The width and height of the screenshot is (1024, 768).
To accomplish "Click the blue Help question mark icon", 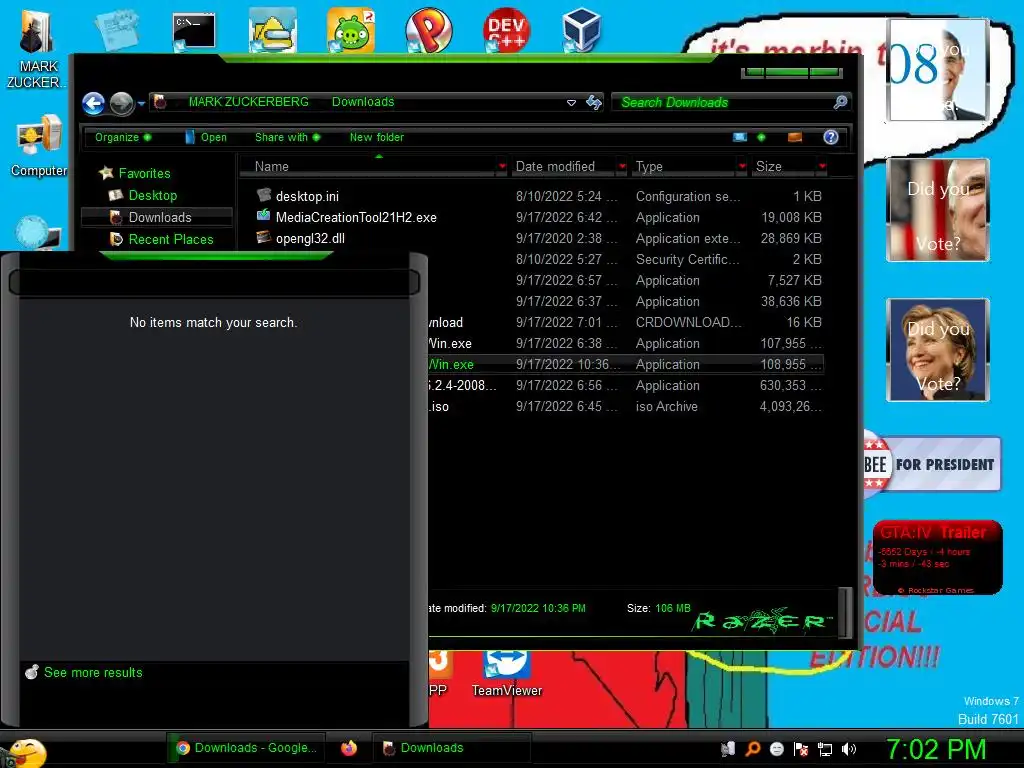I will click(x=831, y=137).
